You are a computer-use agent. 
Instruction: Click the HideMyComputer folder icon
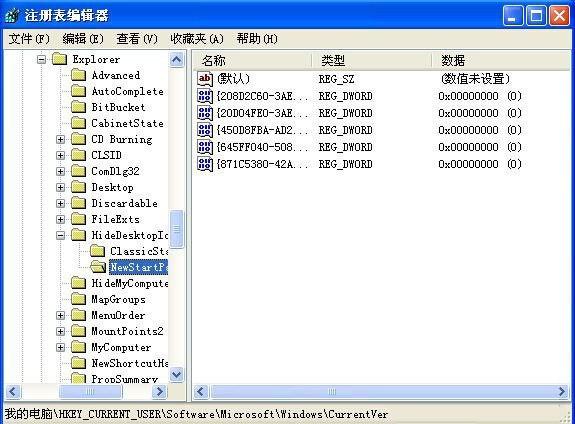pos(78,283)
